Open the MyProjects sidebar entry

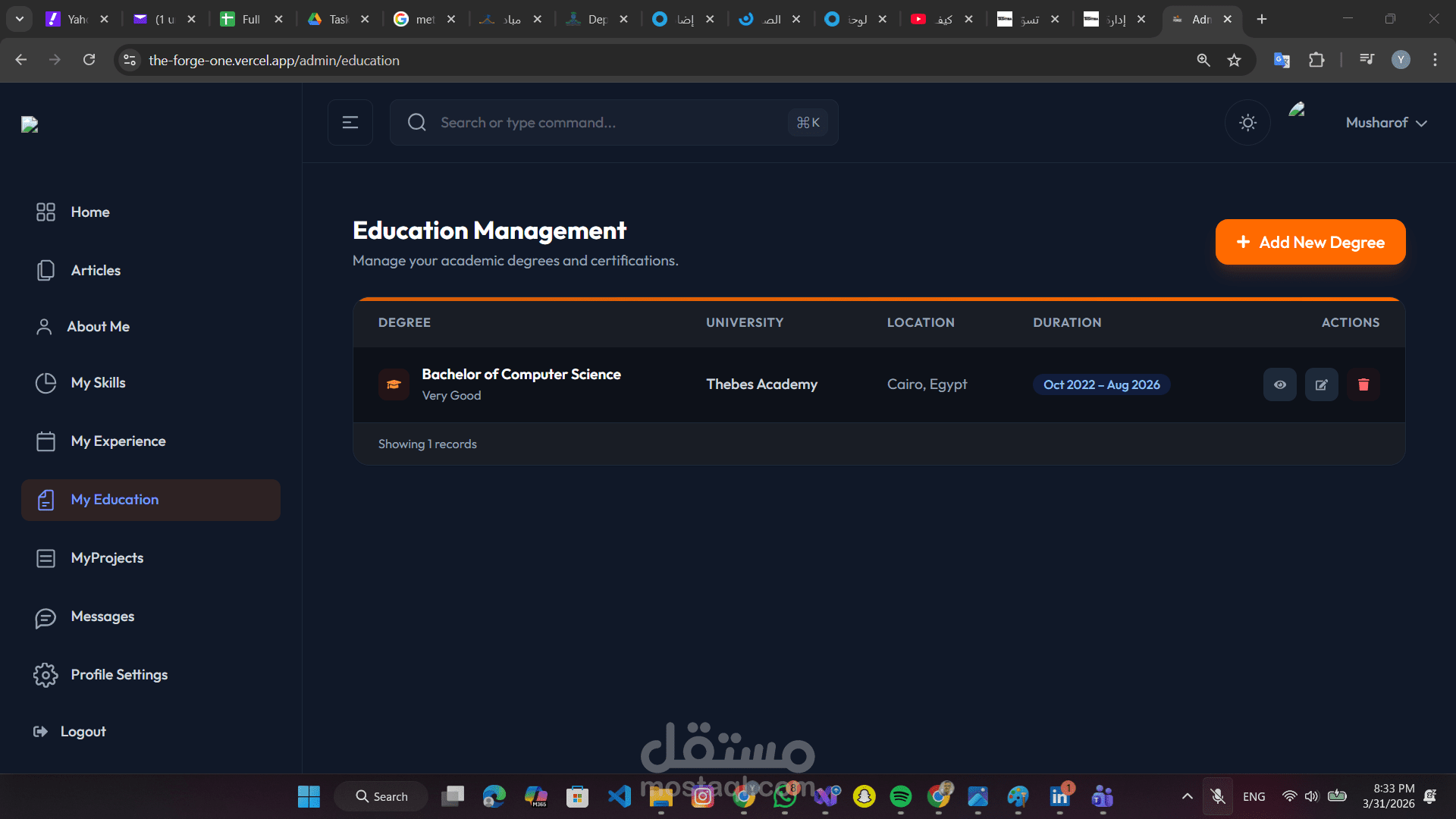[x=107, y=558]
